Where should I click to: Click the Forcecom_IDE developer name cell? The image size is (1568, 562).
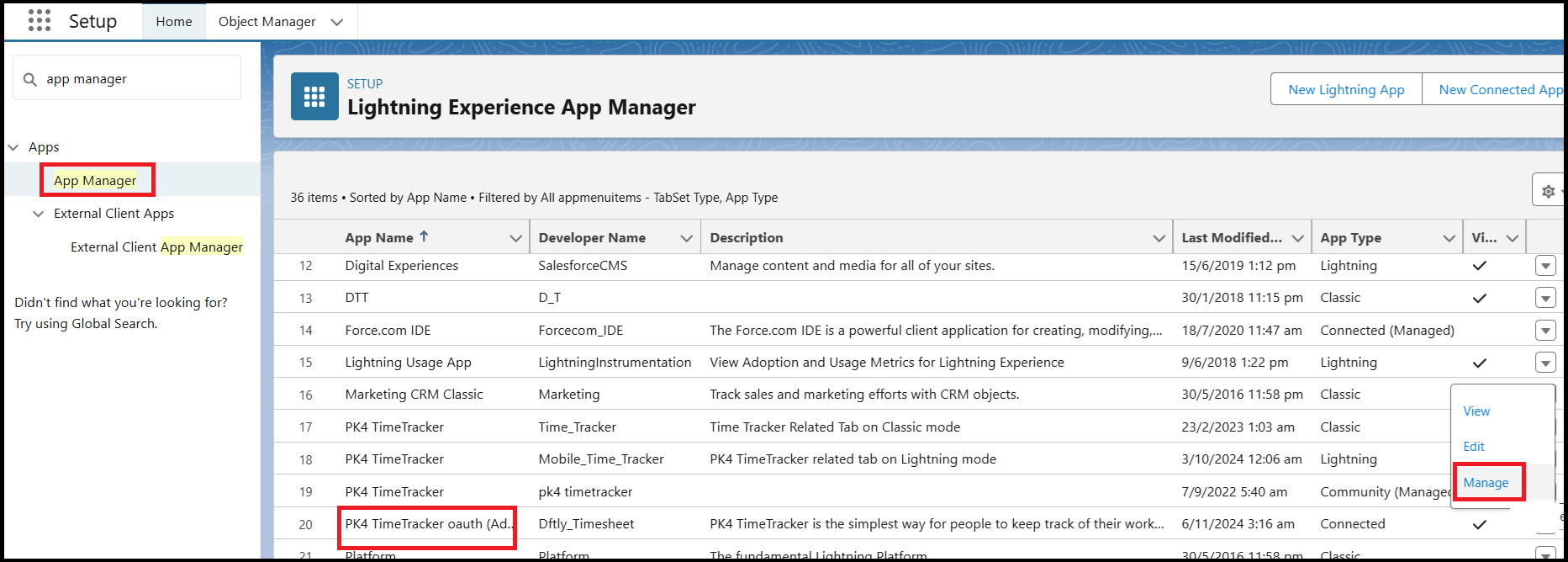pyautogui.click(x=581, y=331)
